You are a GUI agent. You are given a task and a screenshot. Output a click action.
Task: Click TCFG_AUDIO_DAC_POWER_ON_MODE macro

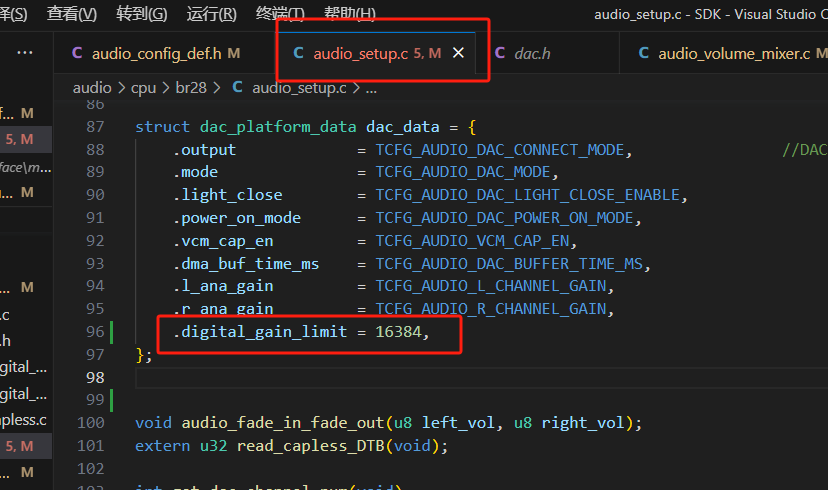504,218
